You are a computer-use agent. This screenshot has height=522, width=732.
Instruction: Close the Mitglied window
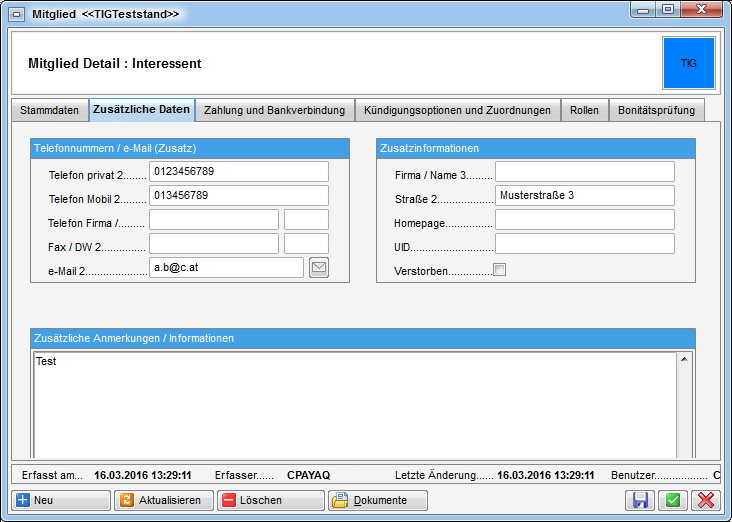point(702,10)
